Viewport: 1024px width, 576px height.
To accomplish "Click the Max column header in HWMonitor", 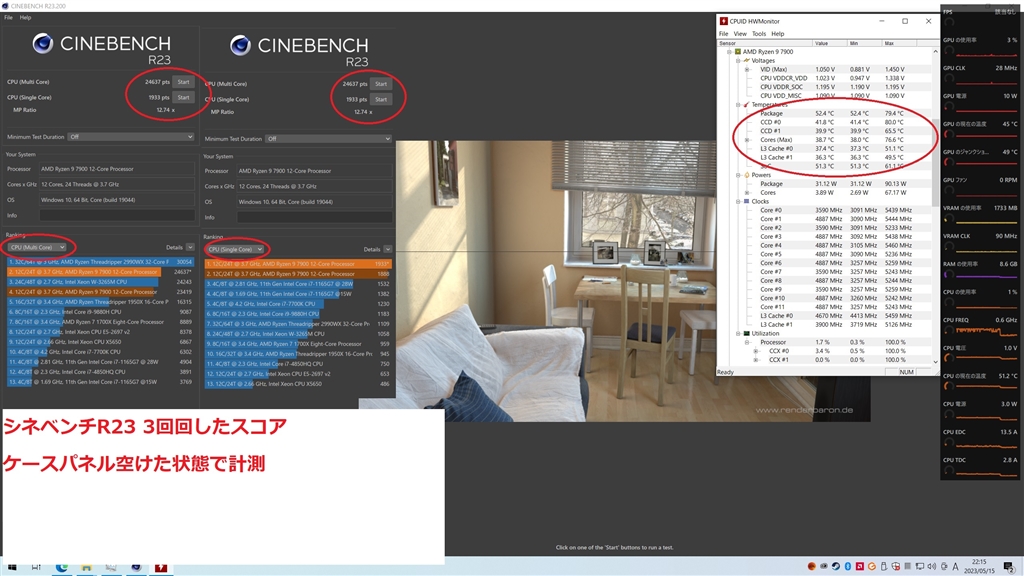I will 899,43.
